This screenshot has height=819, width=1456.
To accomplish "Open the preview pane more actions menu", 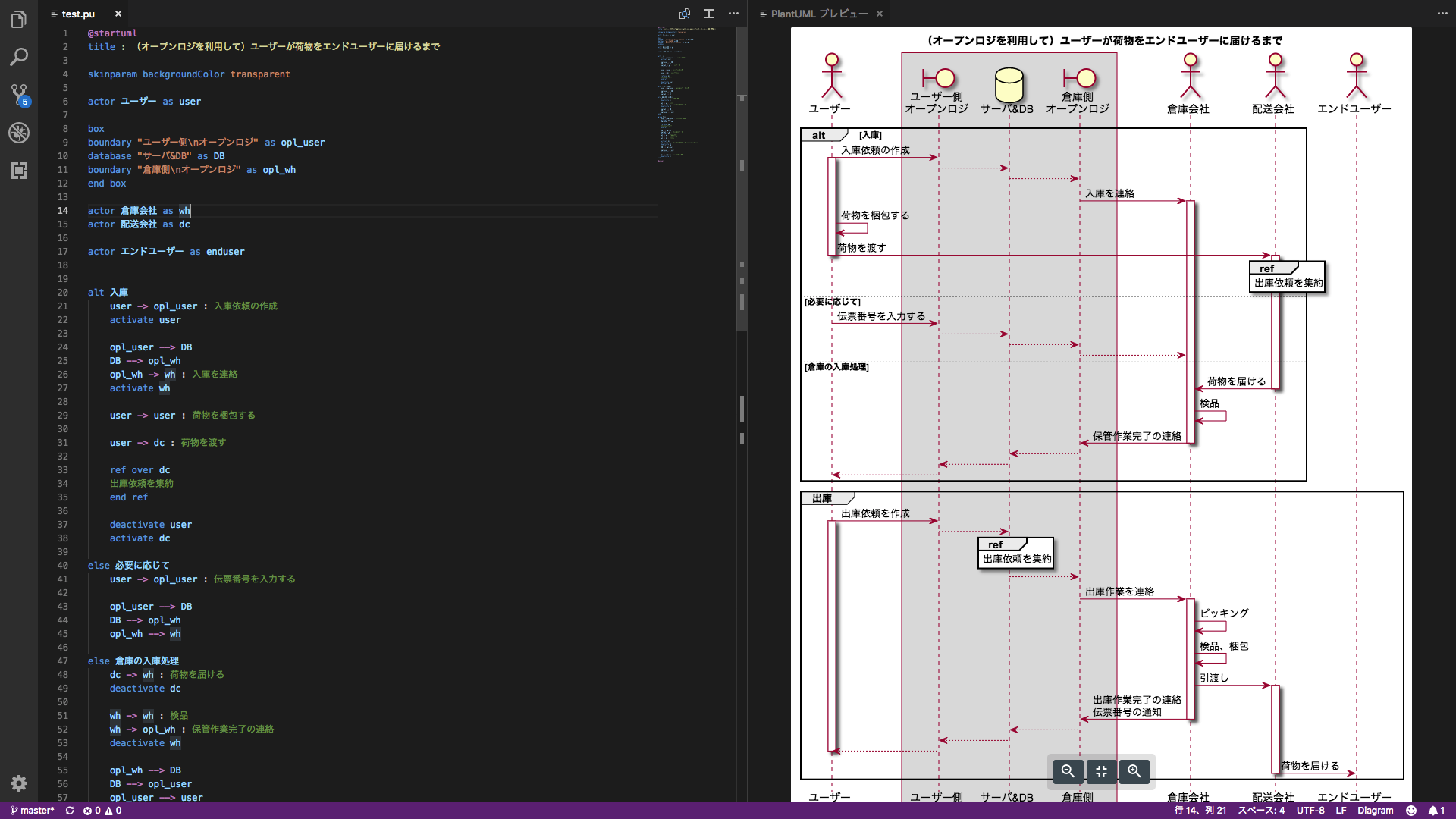I will coord(1442,14).
